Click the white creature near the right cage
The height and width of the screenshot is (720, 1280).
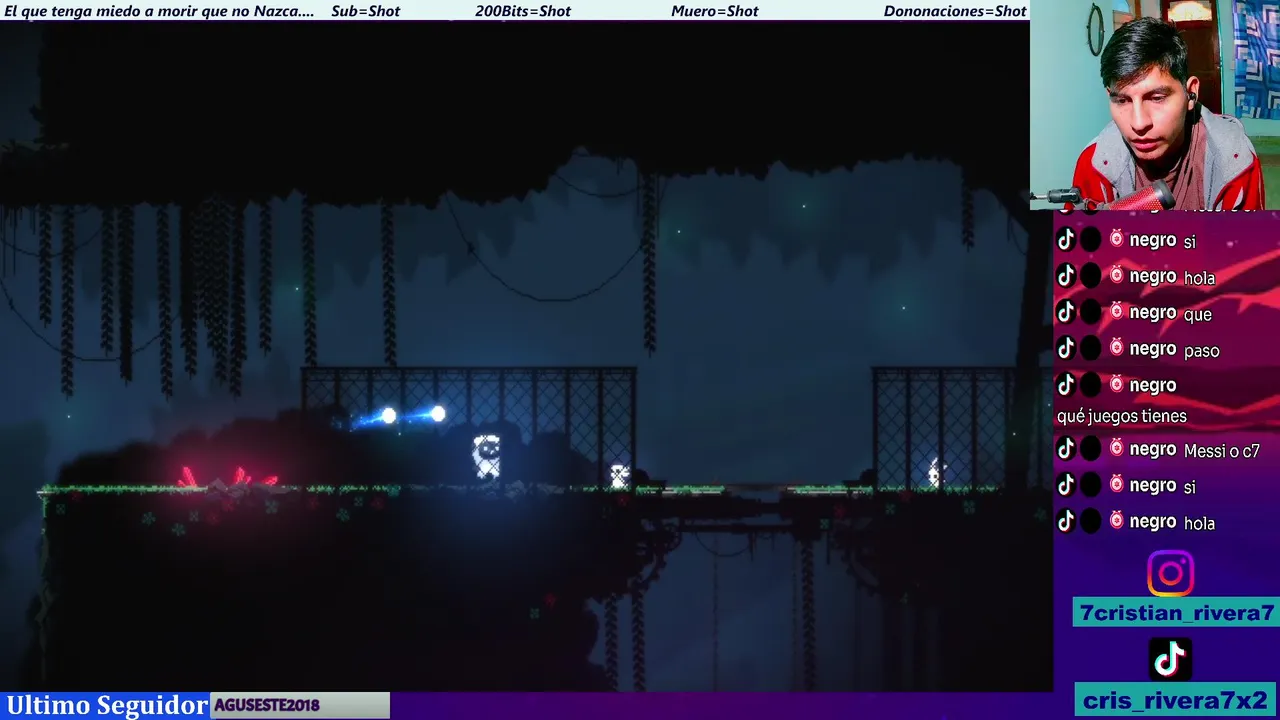pos(936,473)
